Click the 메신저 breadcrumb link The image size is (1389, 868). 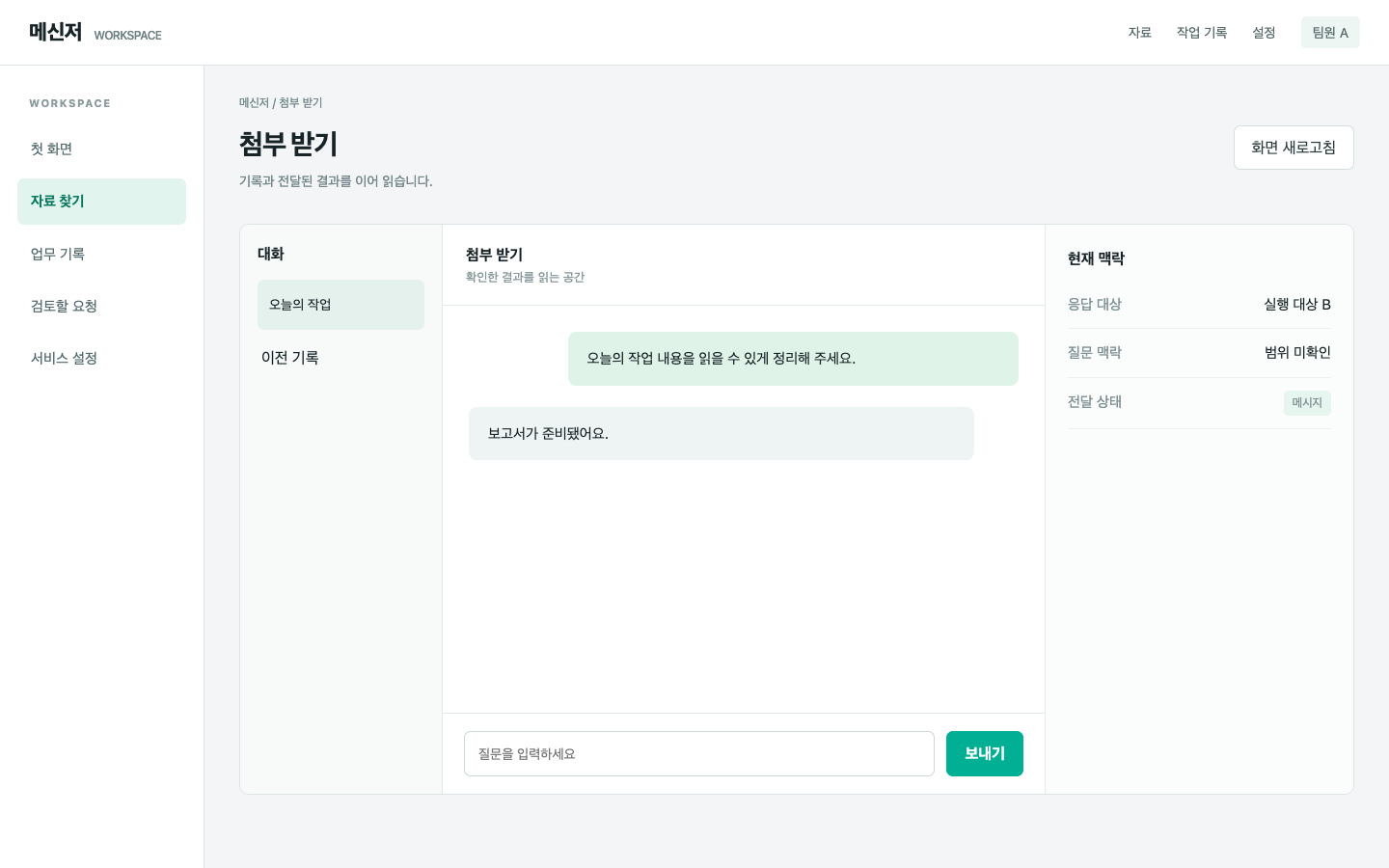(254, 103)
